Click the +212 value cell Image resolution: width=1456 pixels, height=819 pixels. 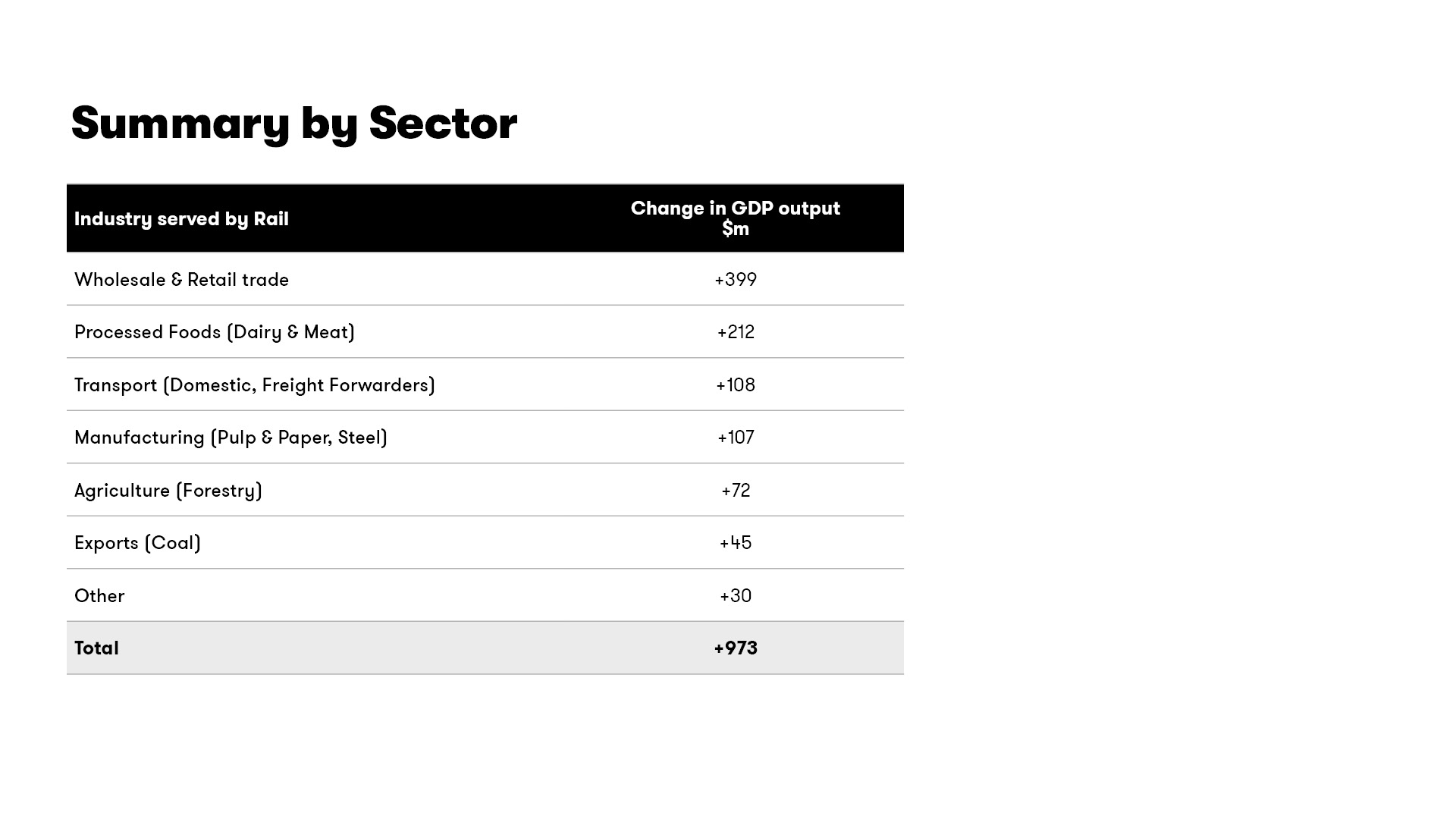pos(735,332)
